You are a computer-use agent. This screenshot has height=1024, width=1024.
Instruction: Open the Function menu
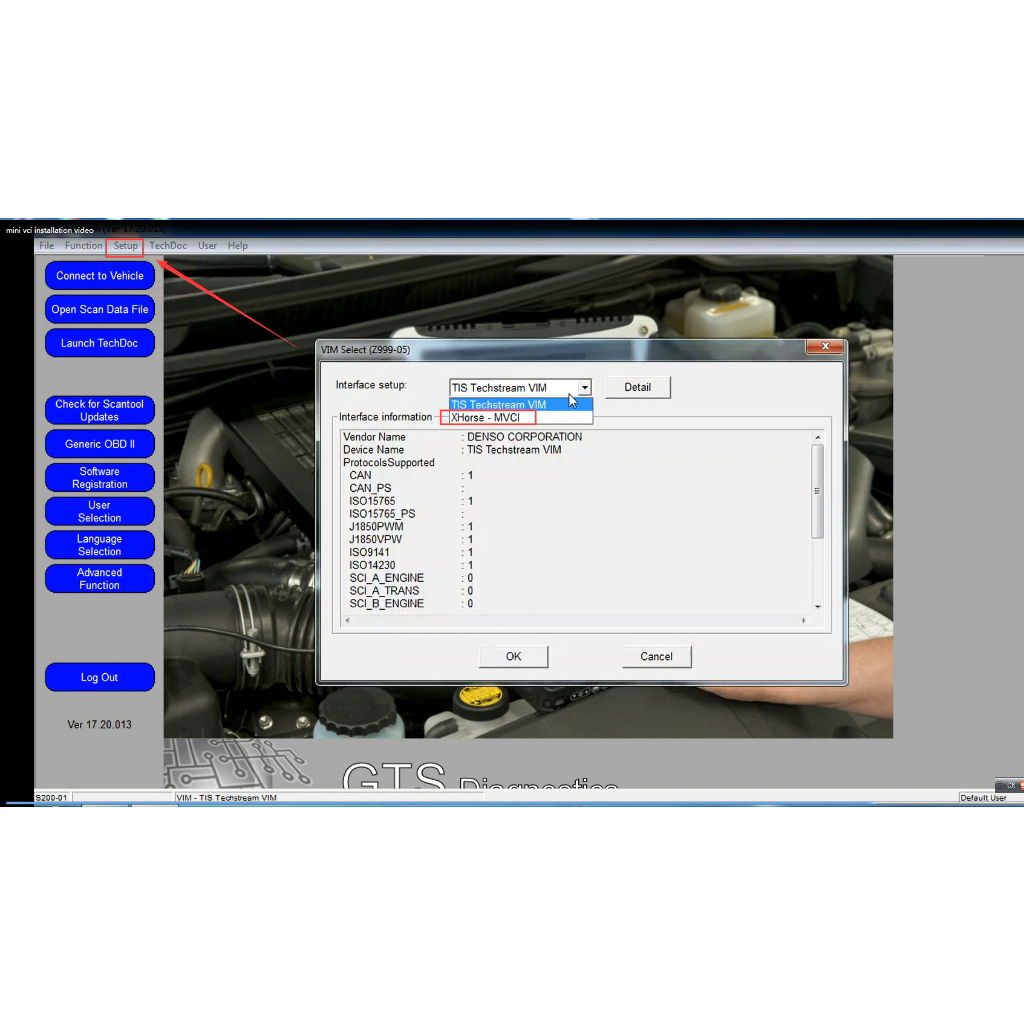[84, 246]
